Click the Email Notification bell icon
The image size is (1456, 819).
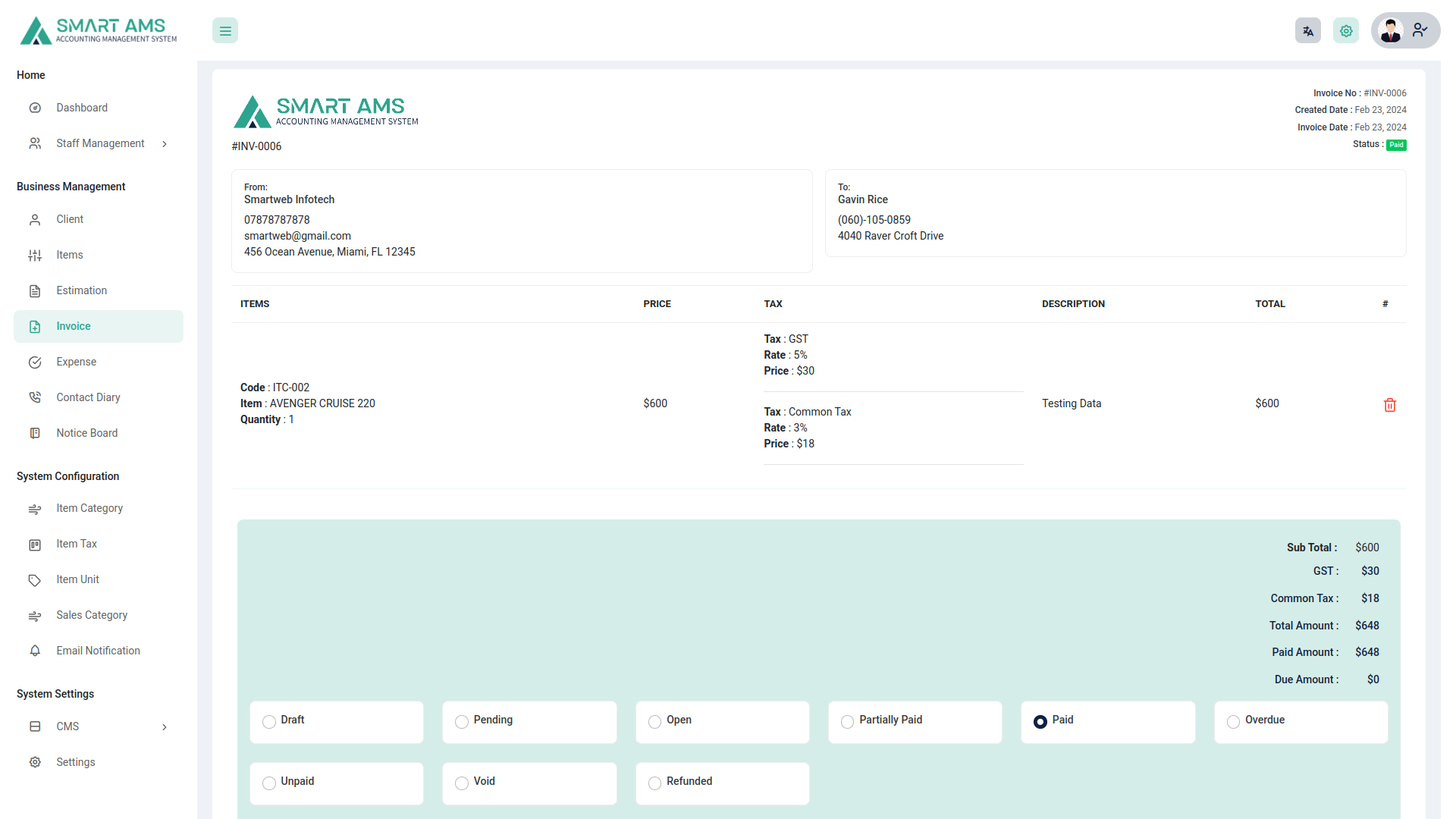pyautogui.click(x=35, y=651)
